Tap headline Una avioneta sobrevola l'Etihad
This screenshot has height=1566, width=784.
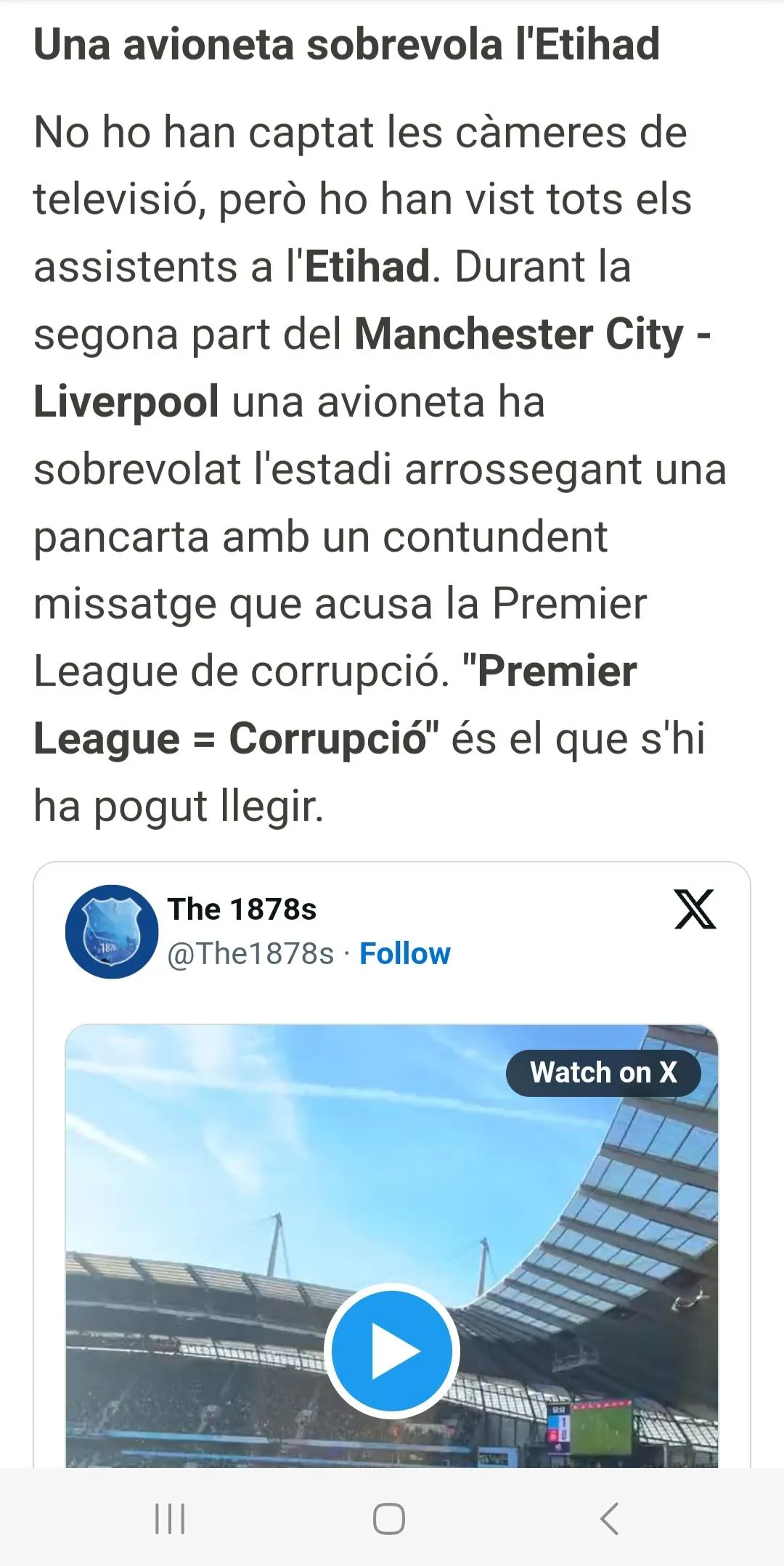tap(347, 44)
